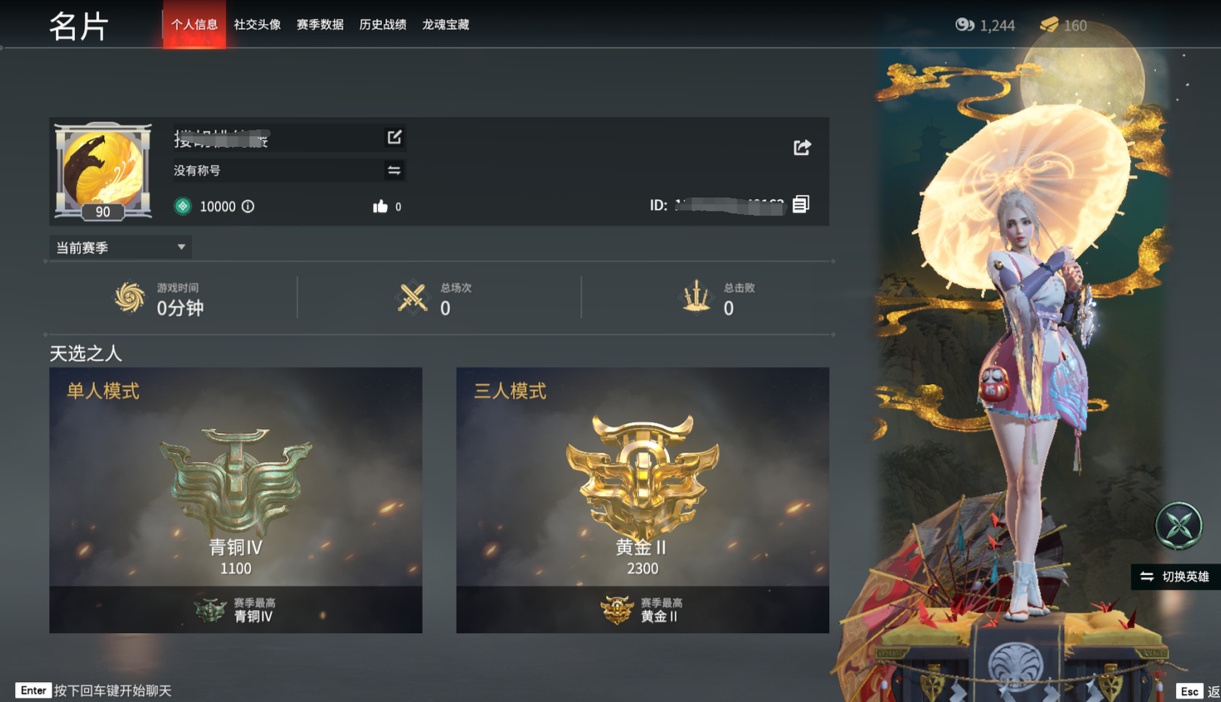
Task: Click the gold ingot currency icon
Action: [1049, 25]
